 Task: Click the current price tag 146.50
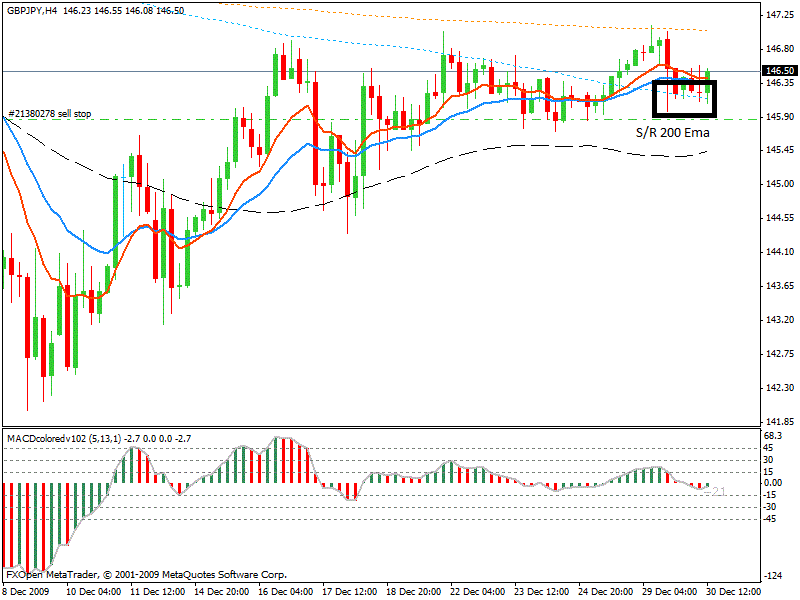(778, 71)
